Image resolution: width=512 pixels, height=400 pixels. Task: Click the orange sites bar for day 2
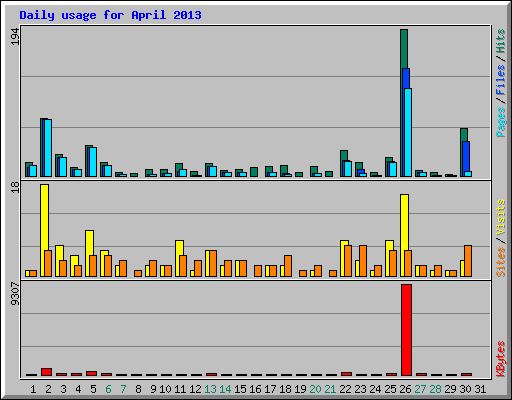click(48, 263)
